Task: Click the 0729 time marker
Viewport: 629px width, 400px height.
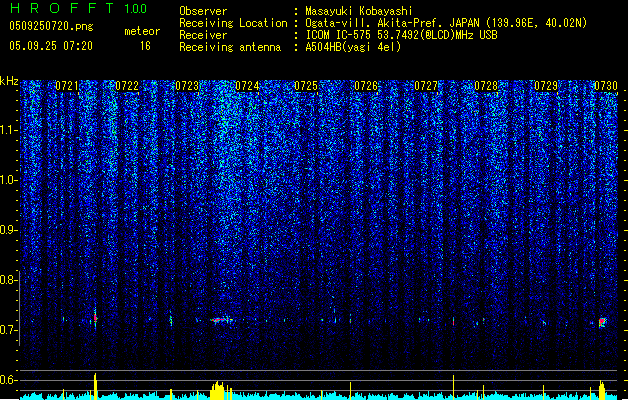Action: pyautogui.click(x=546, y=86)
